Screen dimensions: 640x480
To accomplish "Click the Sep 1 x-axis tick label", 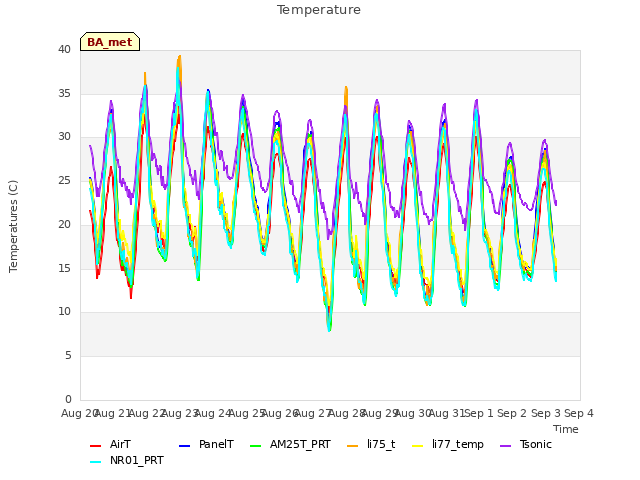I will point(479,413).
